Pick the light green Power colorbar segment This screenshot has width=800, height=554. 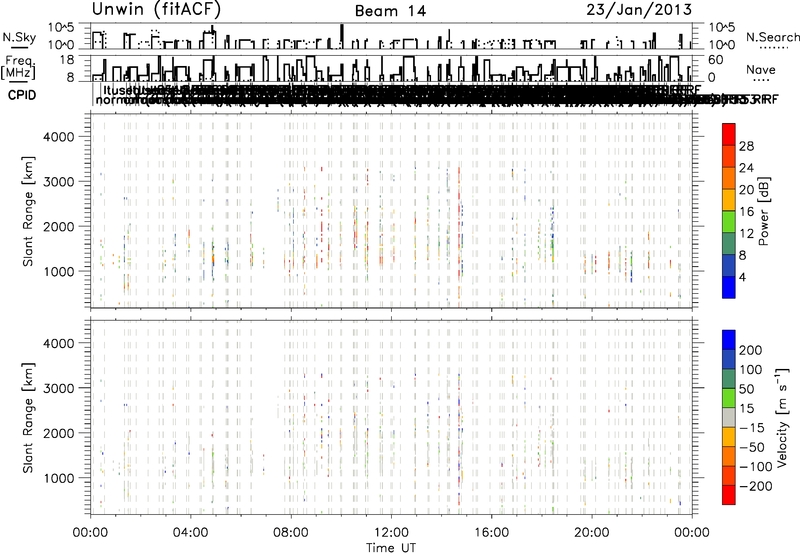coord(729,222)
